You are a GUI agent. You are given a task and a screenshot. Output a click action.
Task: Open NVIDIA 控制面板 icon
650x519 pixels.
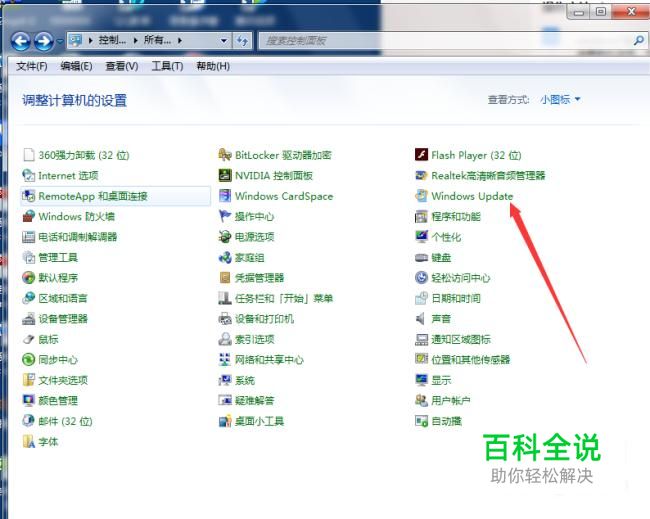point(225,176)
